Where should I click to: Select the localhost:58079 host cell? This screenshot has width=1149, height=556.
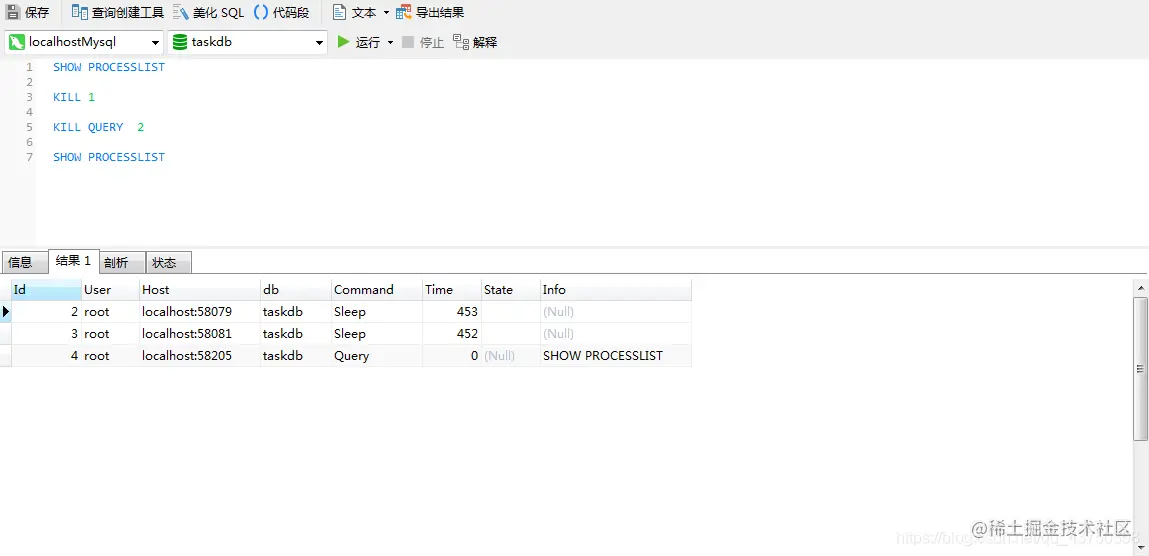tap(200, 311)
